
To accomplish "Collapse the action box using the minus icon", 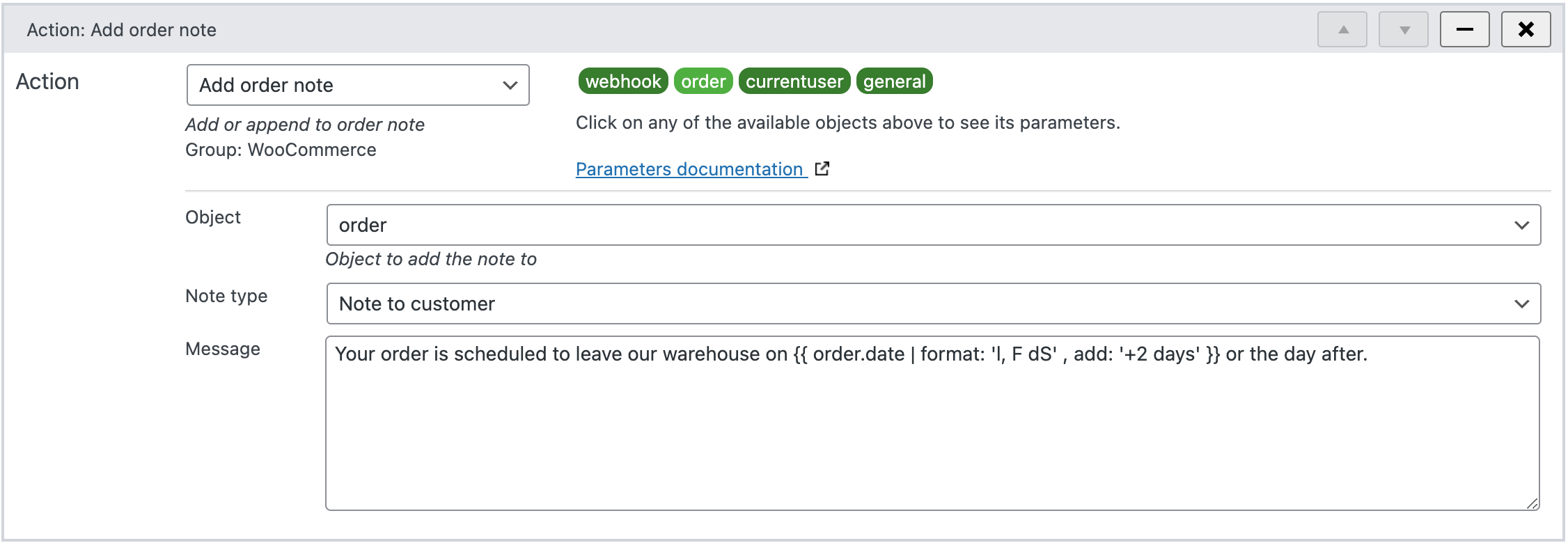I will 1465,29.
